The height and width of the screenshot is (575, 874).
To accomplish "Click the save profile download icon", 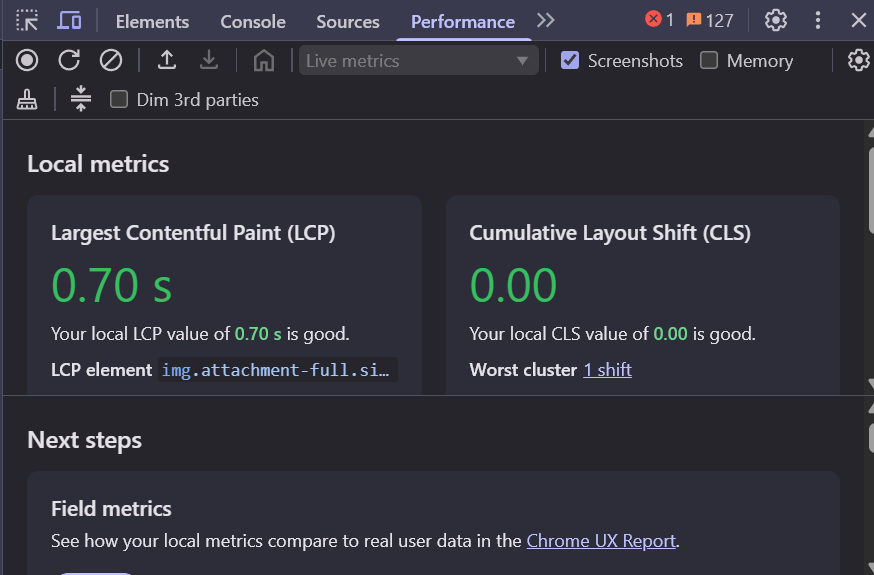I will pyautogui.click(x=208, y=60).
